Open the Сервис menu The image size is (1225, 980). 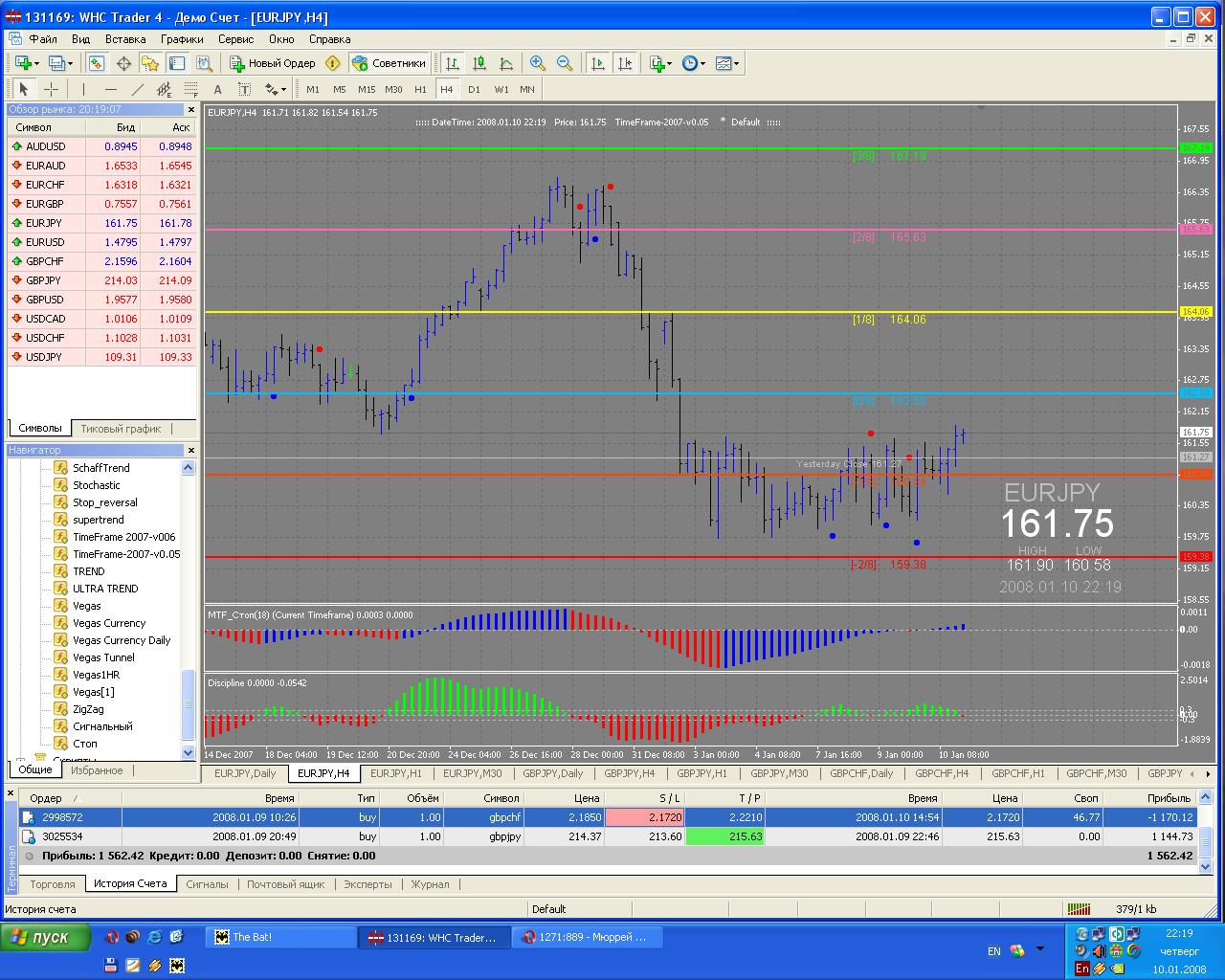click(x=235, y=39)
